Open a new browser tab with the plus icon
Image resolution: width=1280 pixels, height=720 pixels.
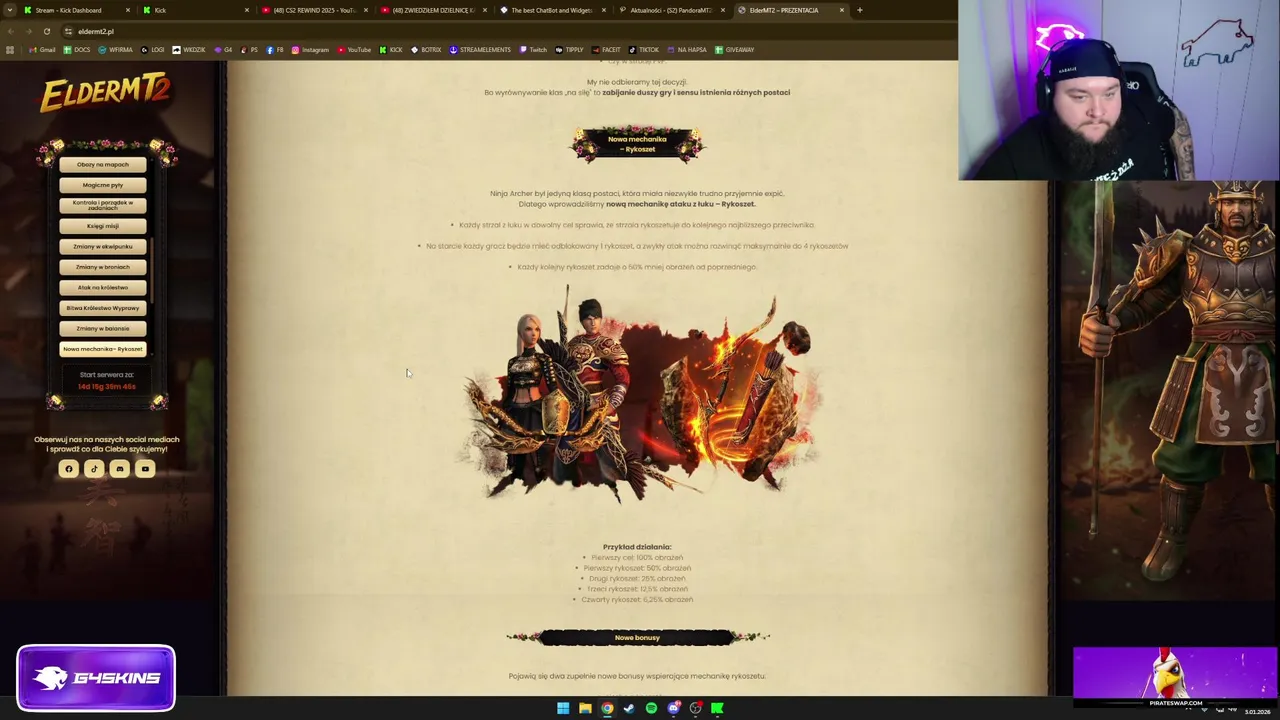tap(859, 10)
